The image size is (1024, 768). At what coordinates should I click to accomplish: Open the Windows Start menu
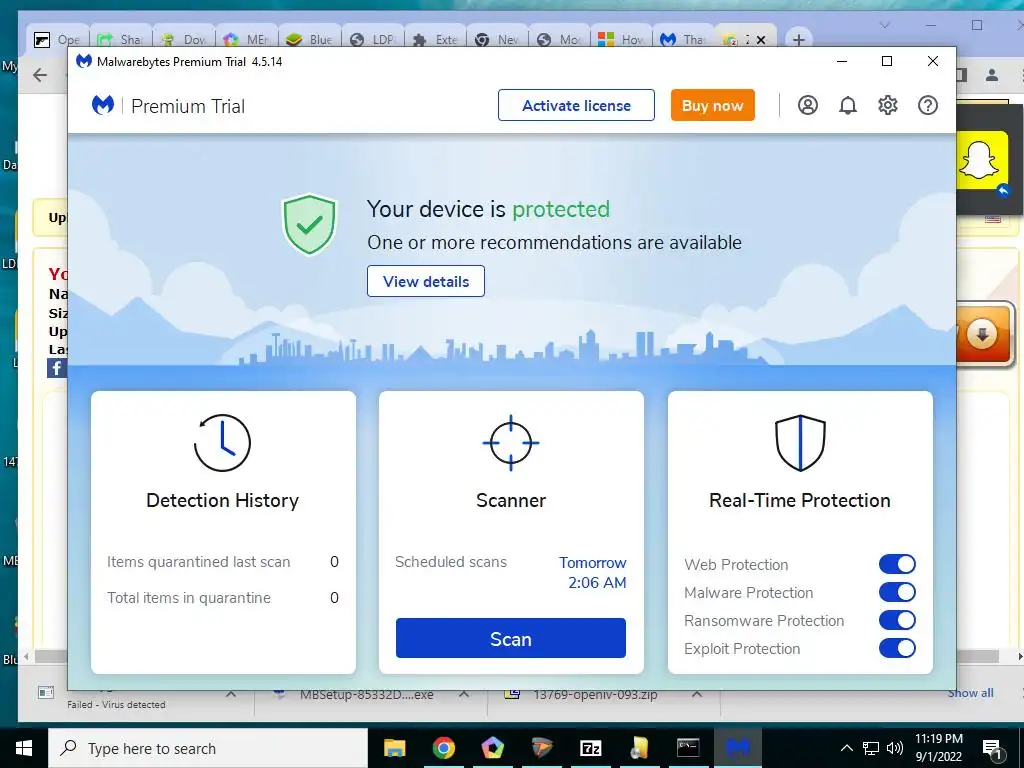[24, 748]
